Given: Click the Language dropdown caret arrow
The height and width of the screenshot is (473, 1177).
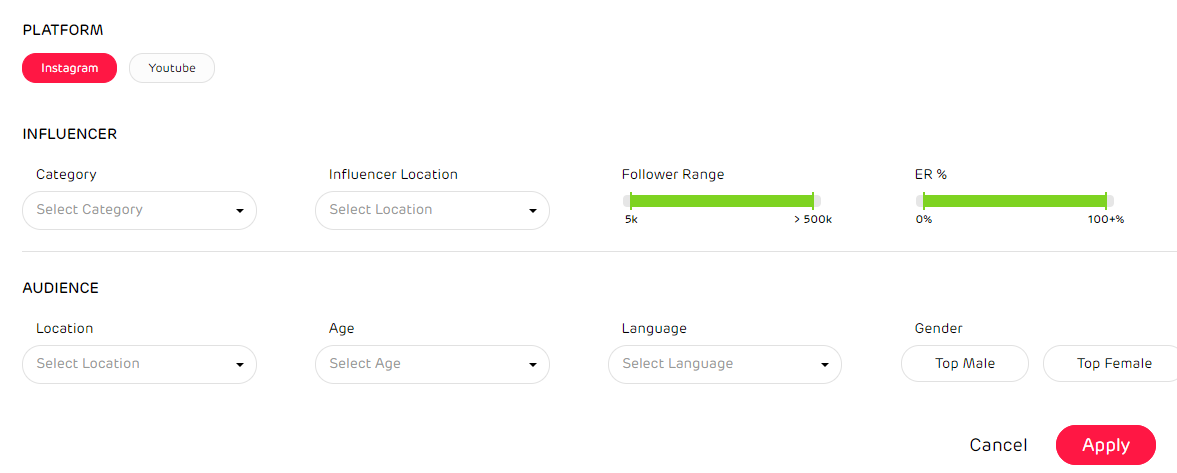Looking at the screenshot, I should 825,365.
